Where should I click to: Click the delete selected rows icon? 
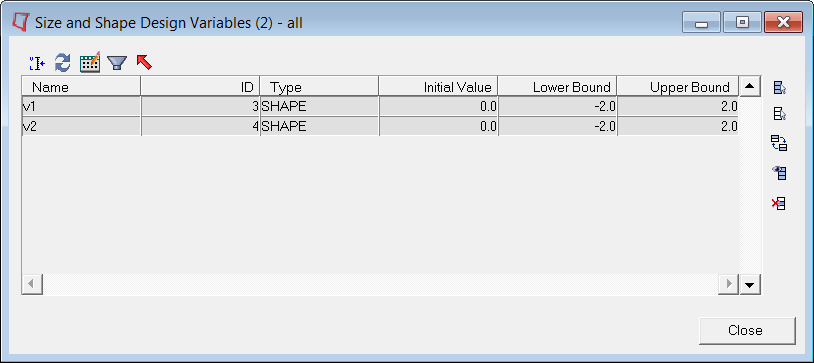tap(779, 203)
